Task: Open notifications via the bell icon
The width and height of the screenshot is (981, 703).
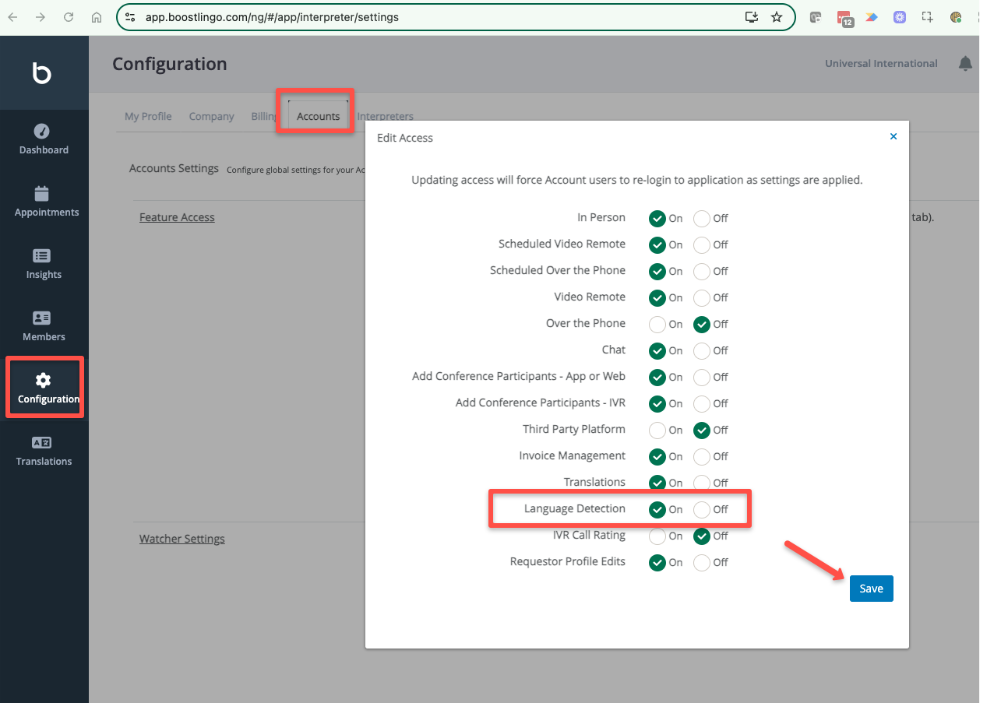Action: pos(963,63)
